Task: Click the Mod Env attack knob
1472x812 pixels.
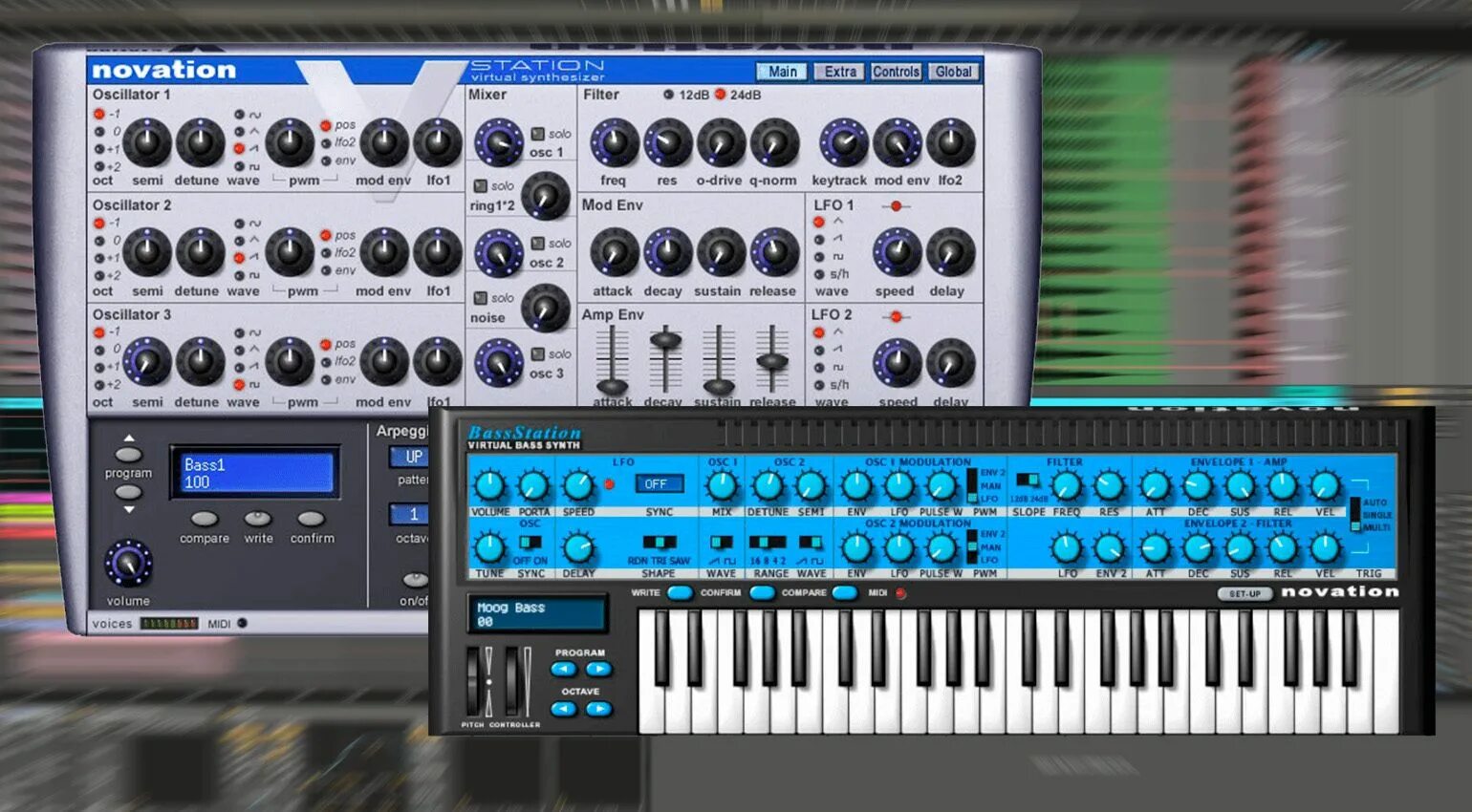Action: [x=614, y=253]
